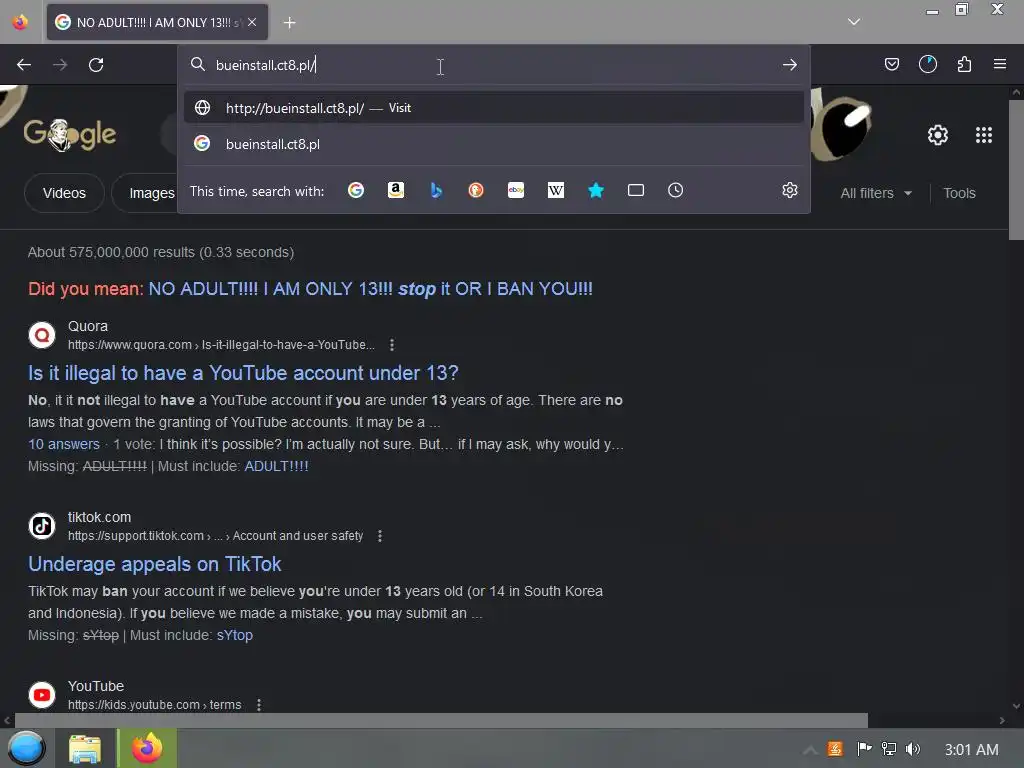
Task: Search history via clock icon
Action: 675,190
